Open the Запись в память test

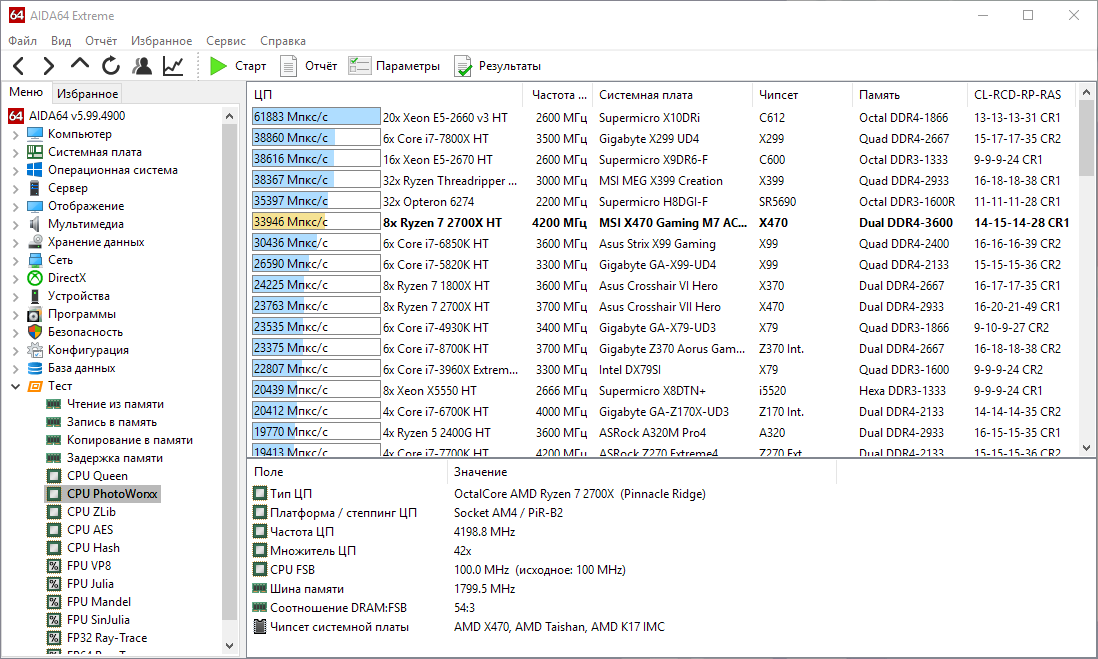pos(111,422)
